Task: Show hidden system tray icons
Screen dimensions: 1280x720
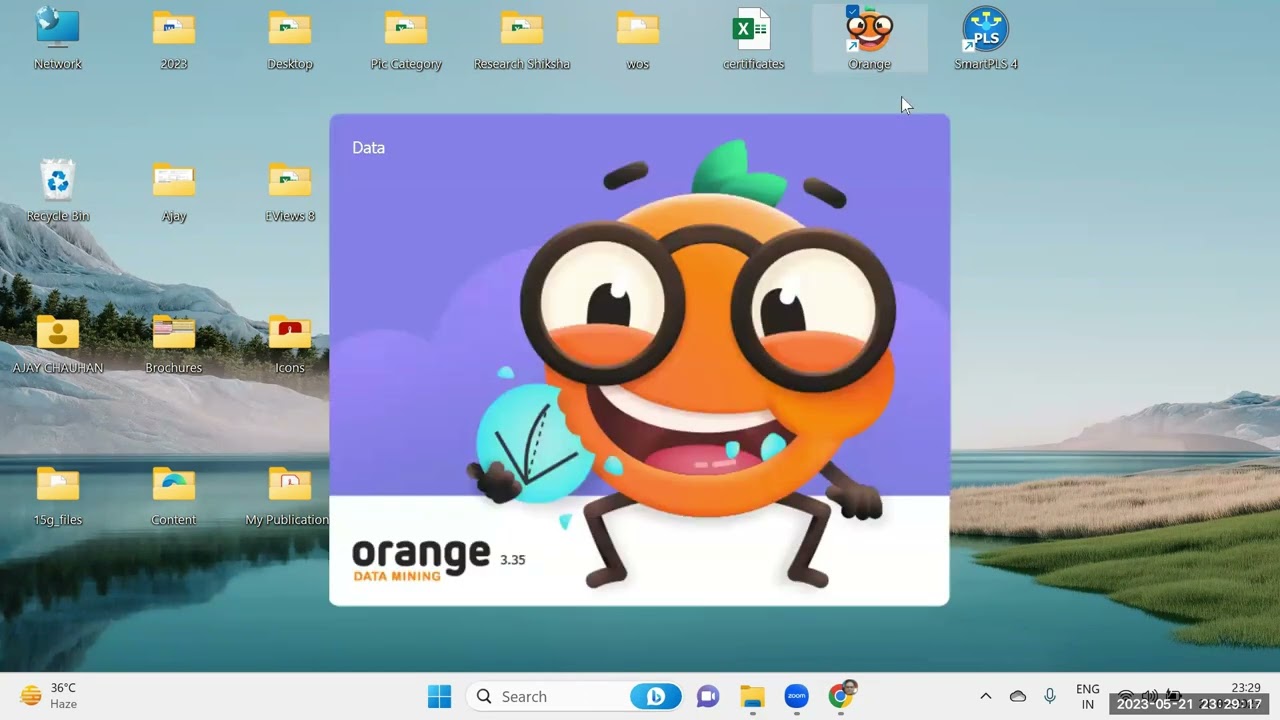Action: point(985,696)
